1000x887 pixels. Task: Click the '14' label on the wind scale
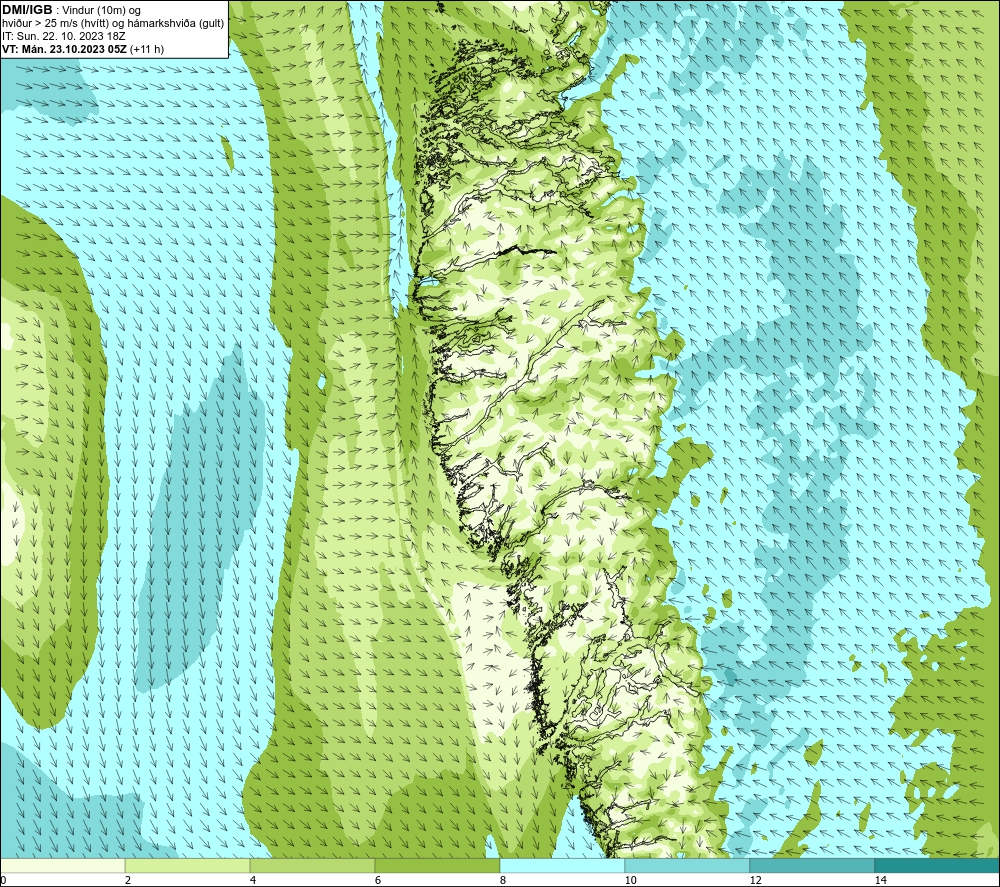tap(880, 880)
